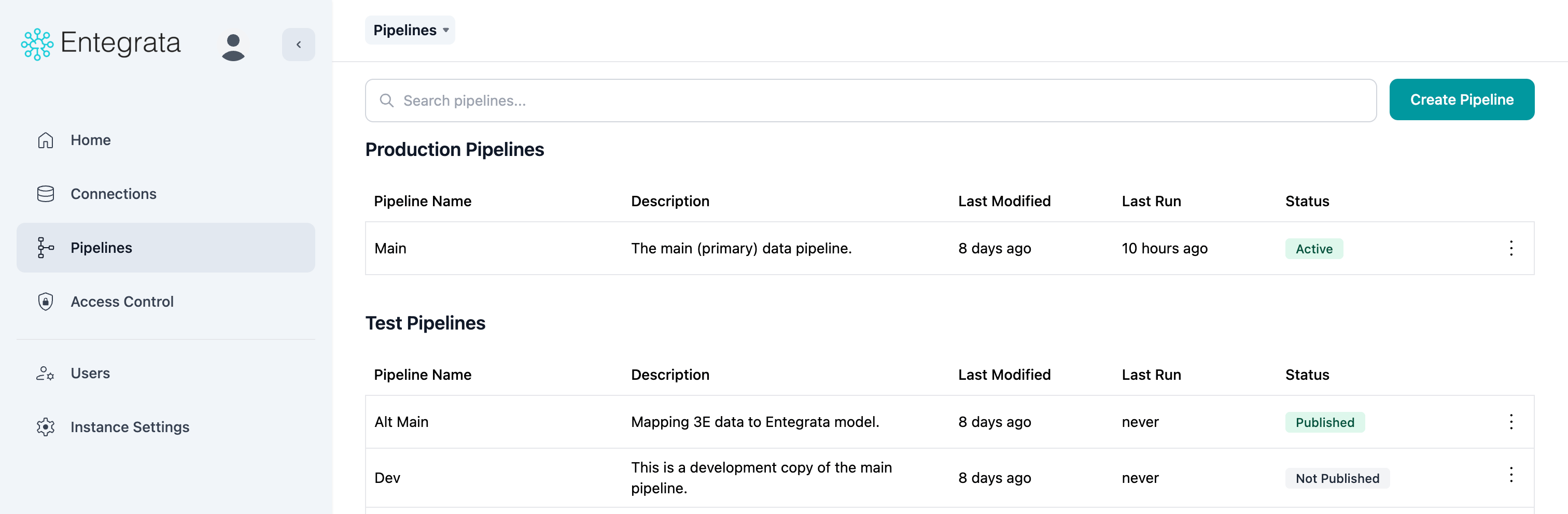This screenshot has width=1568, height=514.
Task: Select Access Control in the sidebar
Action: [x=122, y=301]
